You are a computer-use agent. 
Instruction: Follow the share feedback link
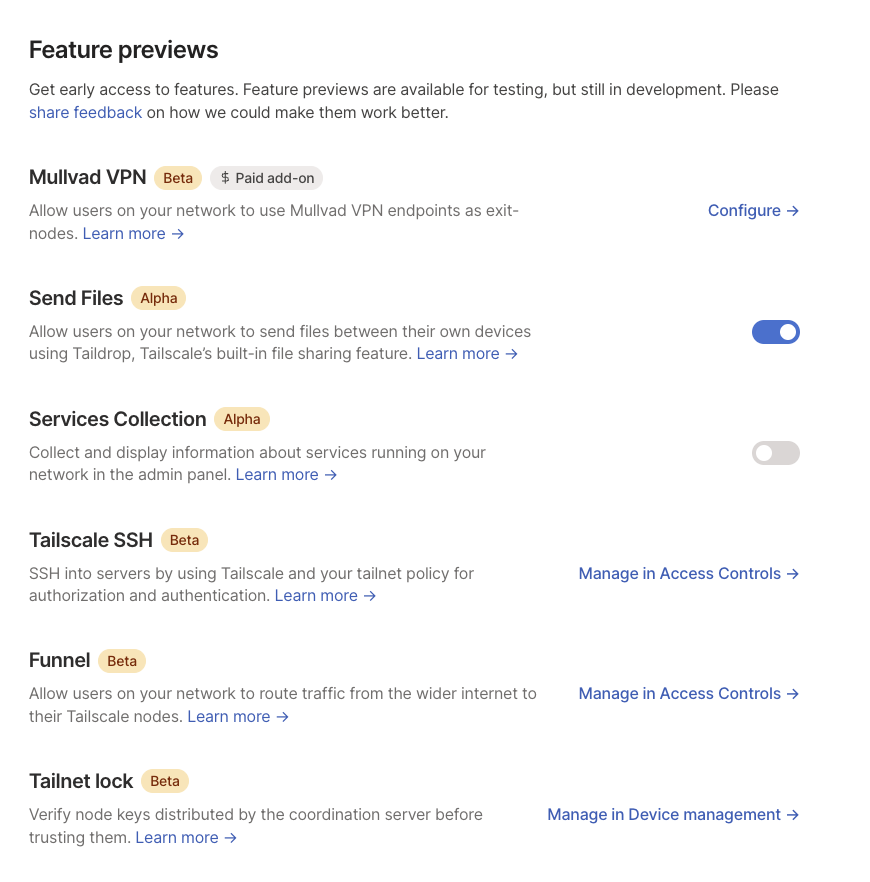(85, 112)
